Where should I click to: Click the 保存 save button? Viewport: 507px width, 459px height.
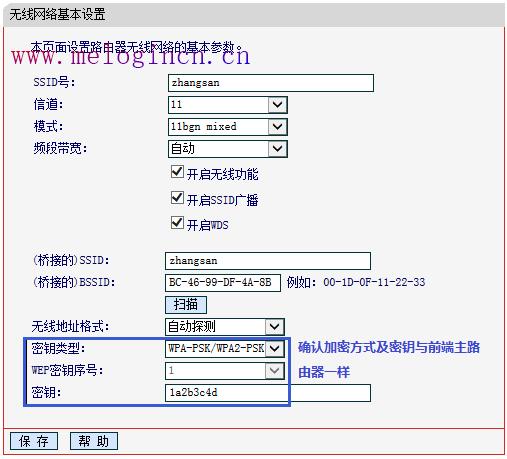[34, 441]
